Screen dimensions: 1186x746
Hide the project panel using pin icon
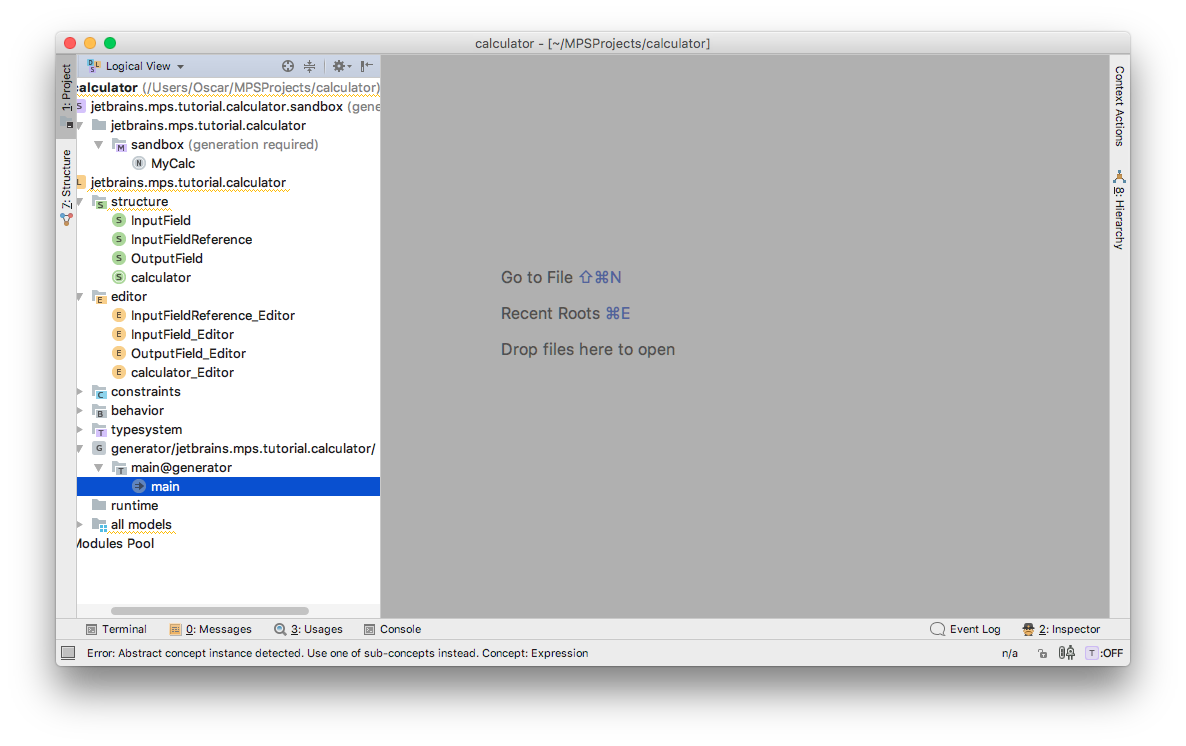(367, 67)
